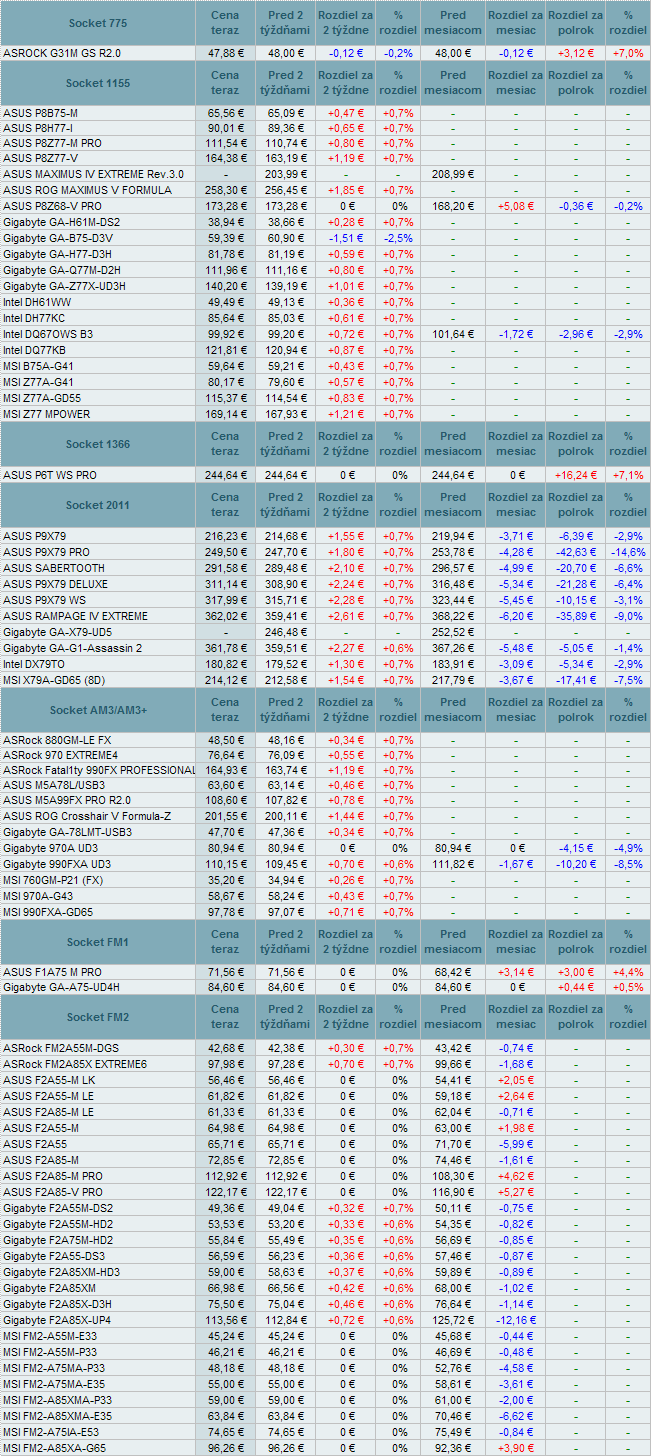Select the Socket 1366 section header
This screenshot has height=1456, width=651.
coord(98,443)
